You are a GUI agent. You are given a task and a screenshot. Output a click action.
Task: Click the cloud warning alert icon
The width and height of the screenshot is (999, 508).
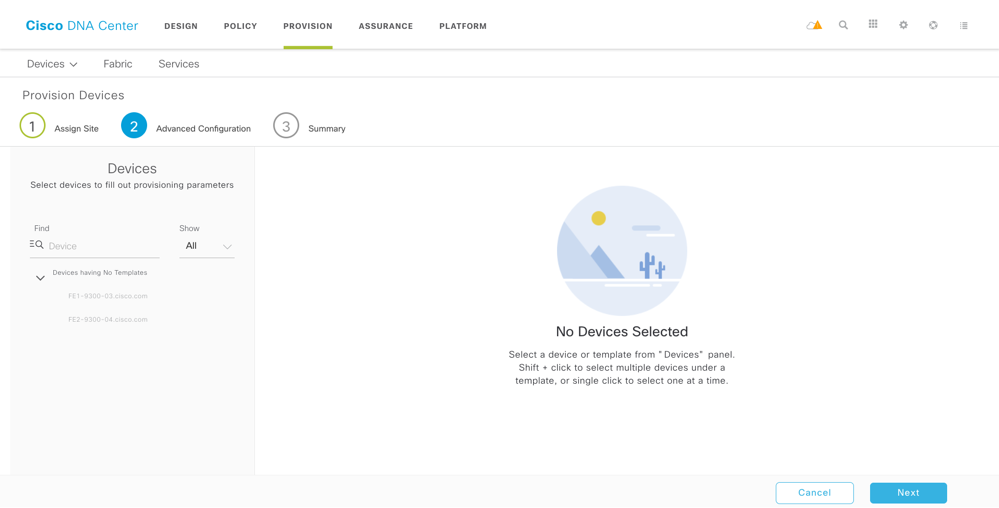(814, 25)
